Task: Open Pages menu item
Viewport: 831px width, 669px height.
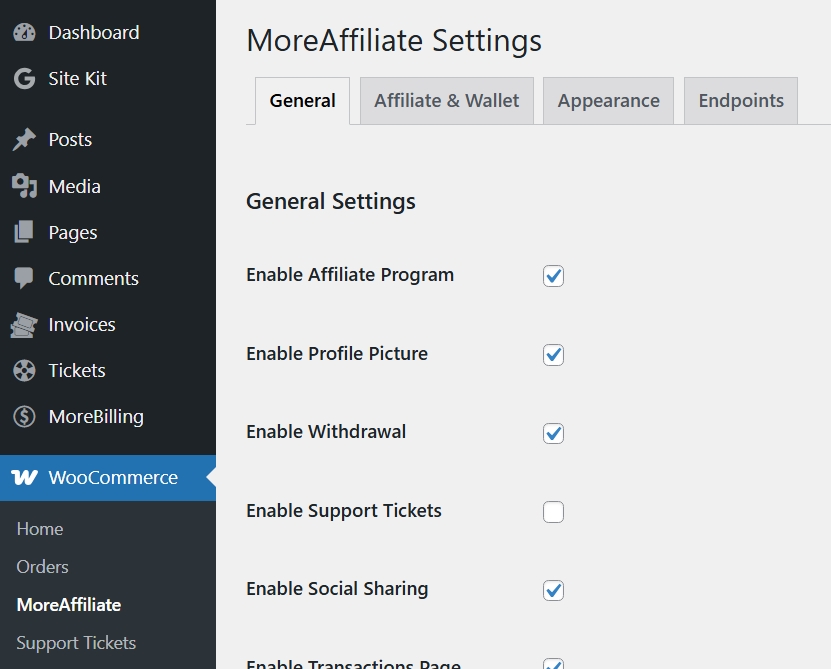Action: pyautogui.click(x=108, y=233)
